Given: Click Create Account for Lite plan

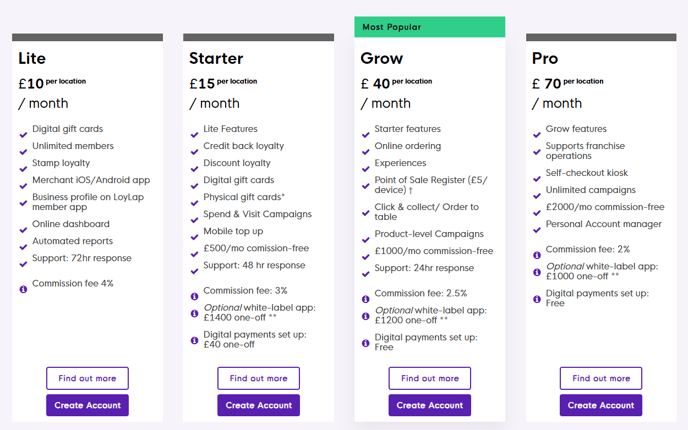Looking at the screenshot, I should tap(87, 405).
